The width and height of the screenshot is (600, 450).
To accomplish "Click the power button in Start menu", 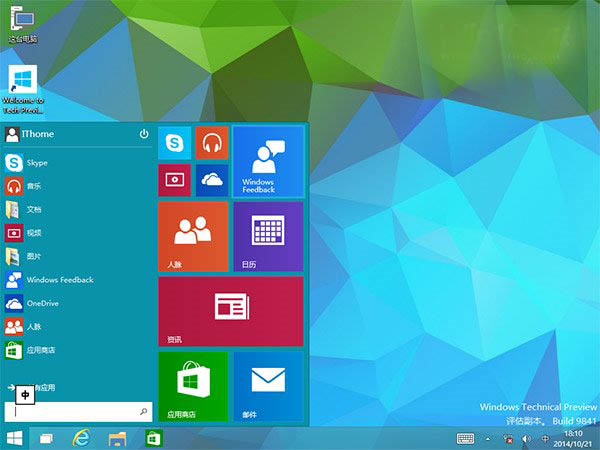I will point(144,134).
